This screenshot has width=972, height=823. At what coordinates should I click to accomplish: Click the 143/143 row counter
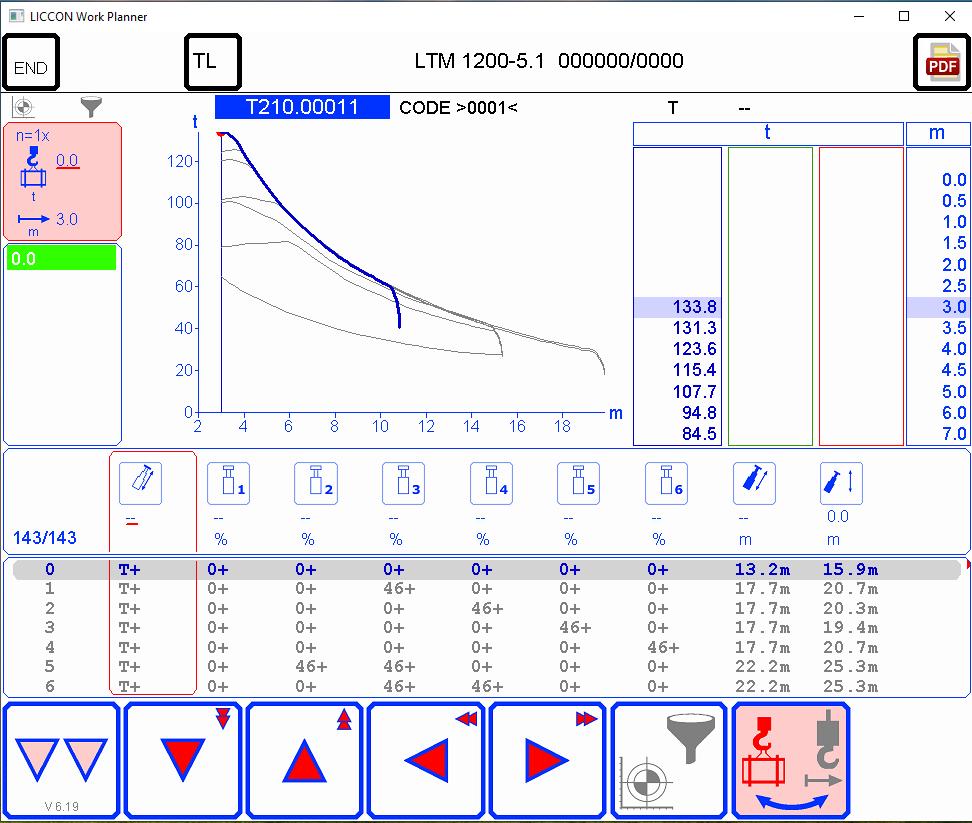tap(45, 537)
